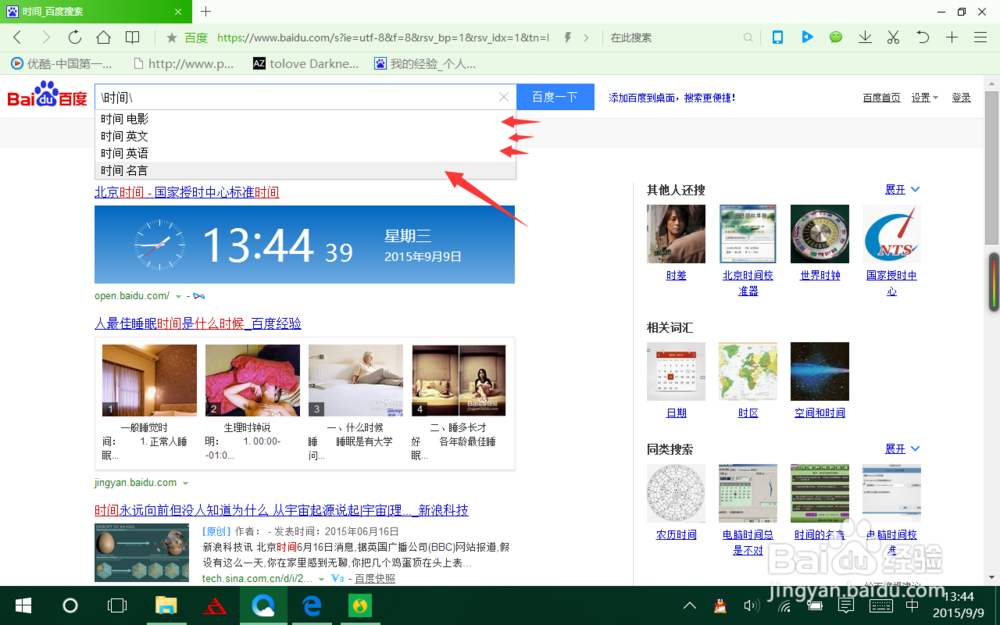Click the 北京时间校准器 thumbnail
The height and width of the screenshot is (625, 1000).
point(747,234)
